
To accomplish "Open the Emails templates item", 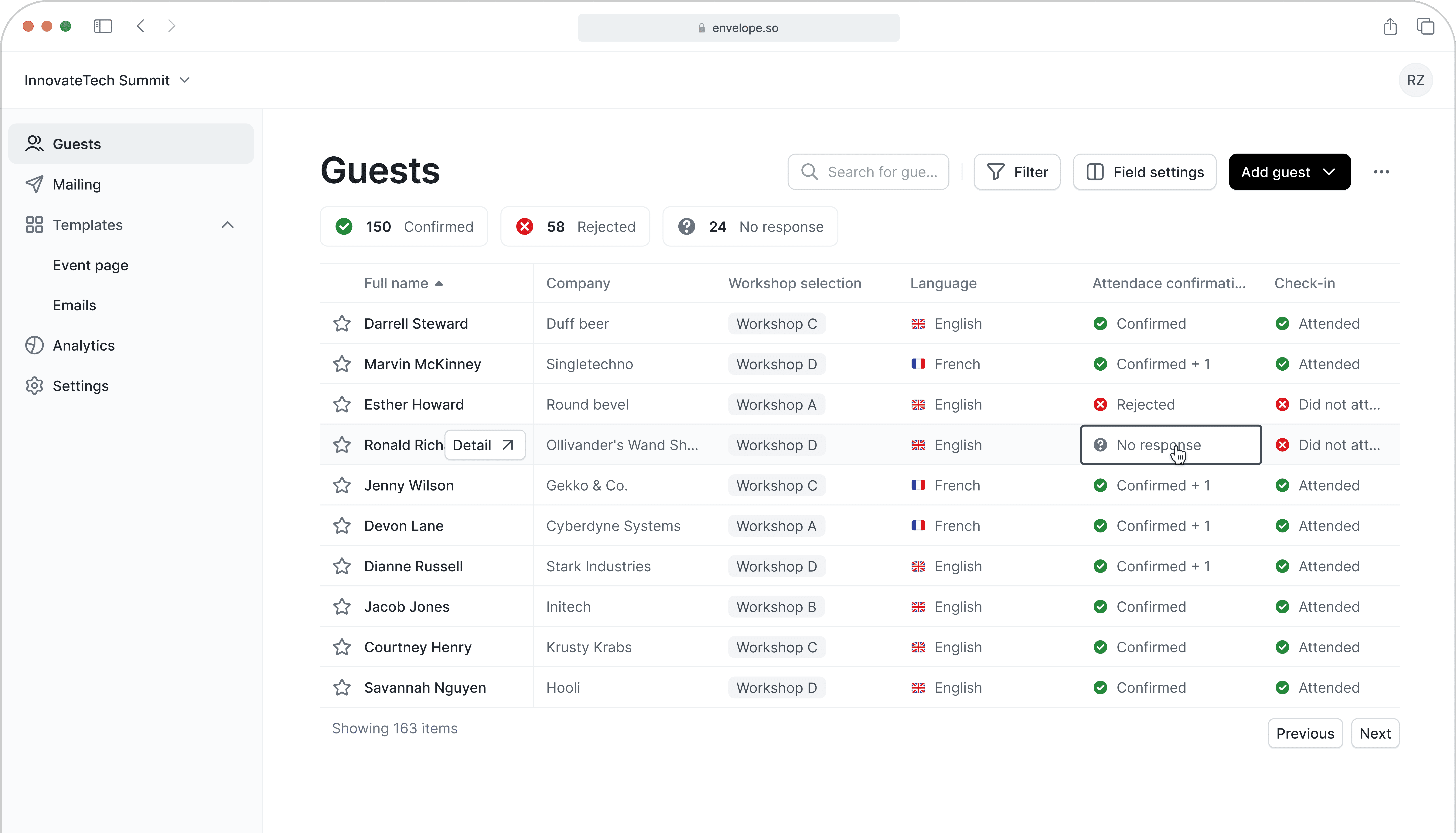I will coord(74,305).
